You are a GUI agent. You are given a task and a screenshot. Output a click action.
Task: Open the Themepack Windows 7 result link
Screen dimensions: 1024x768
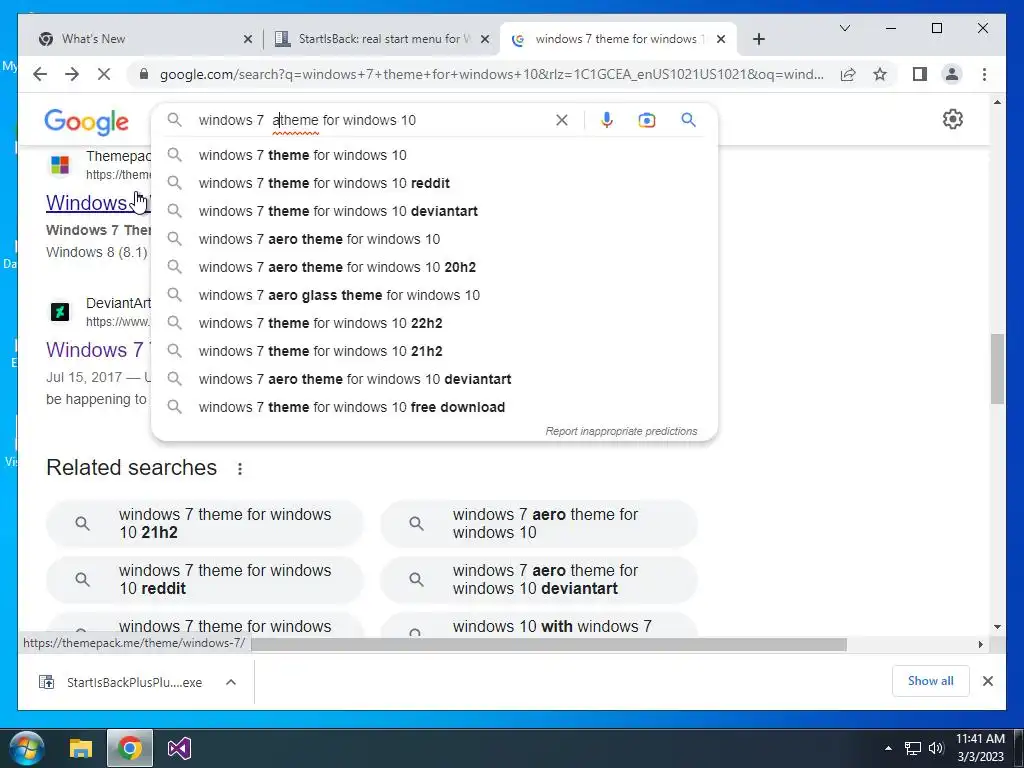click(98, 203)
